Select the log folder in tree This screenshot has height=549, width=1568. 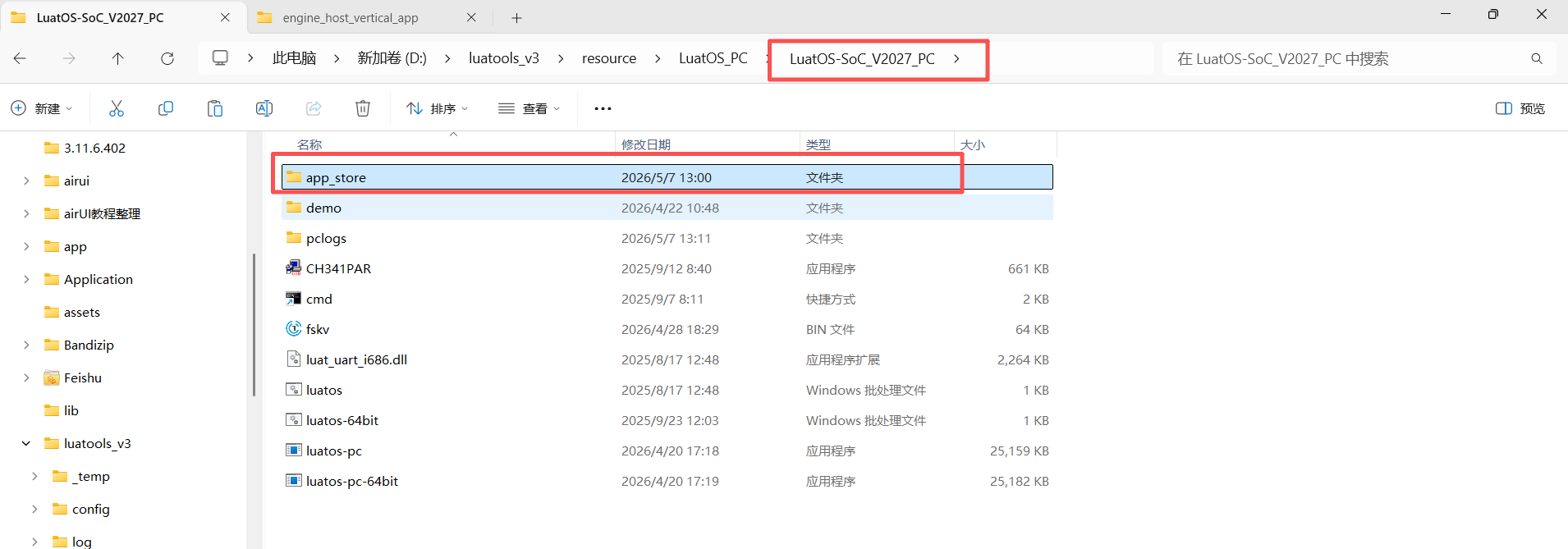(82, 541)
